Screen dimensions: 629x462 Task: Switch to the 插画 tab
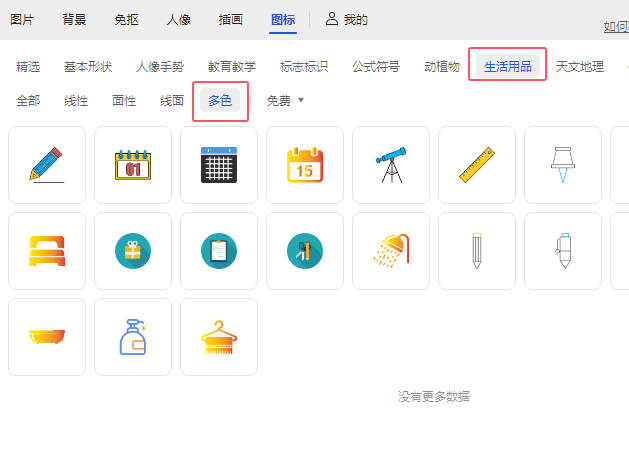tap(231, 19)
